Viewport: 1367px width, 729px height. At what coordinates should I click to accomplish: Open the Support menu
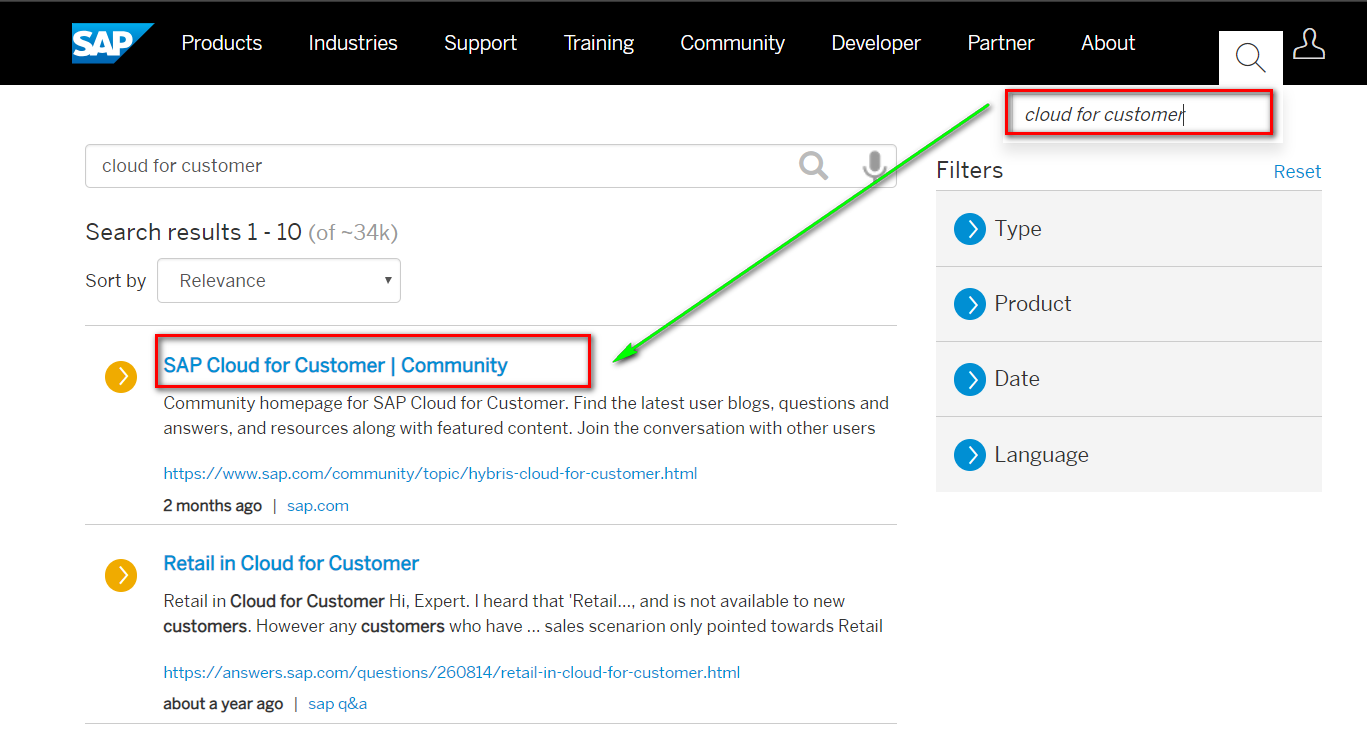[481, 43]
